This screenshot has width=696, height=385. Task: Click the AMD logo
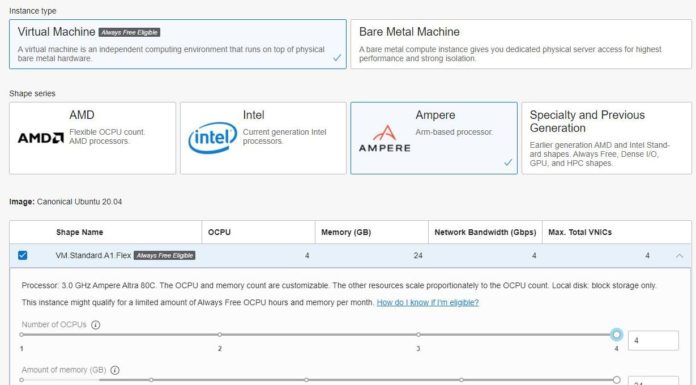click(x=41, y=138)
